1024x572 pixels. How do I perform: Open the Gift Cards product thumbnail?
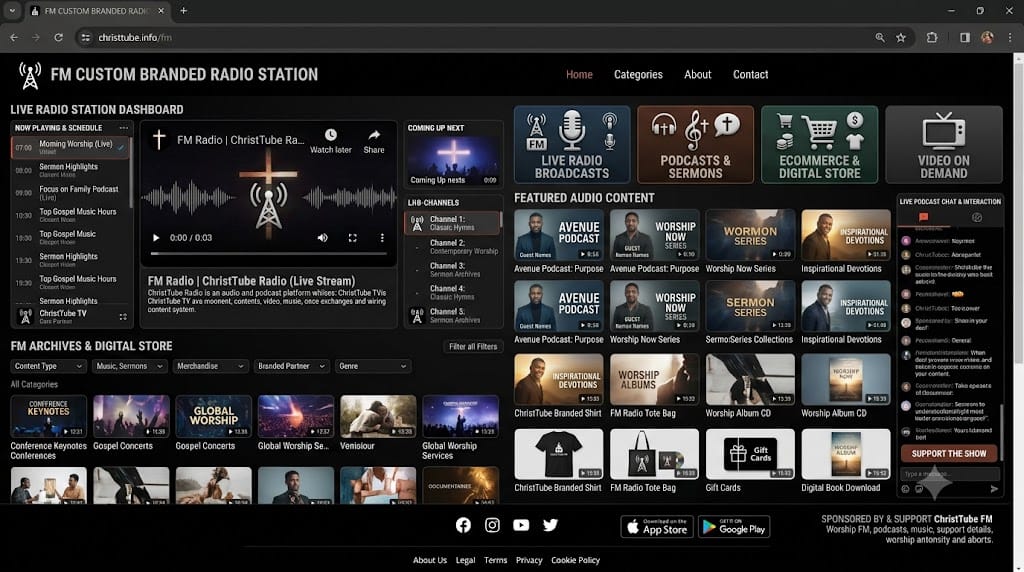(750, 454)
